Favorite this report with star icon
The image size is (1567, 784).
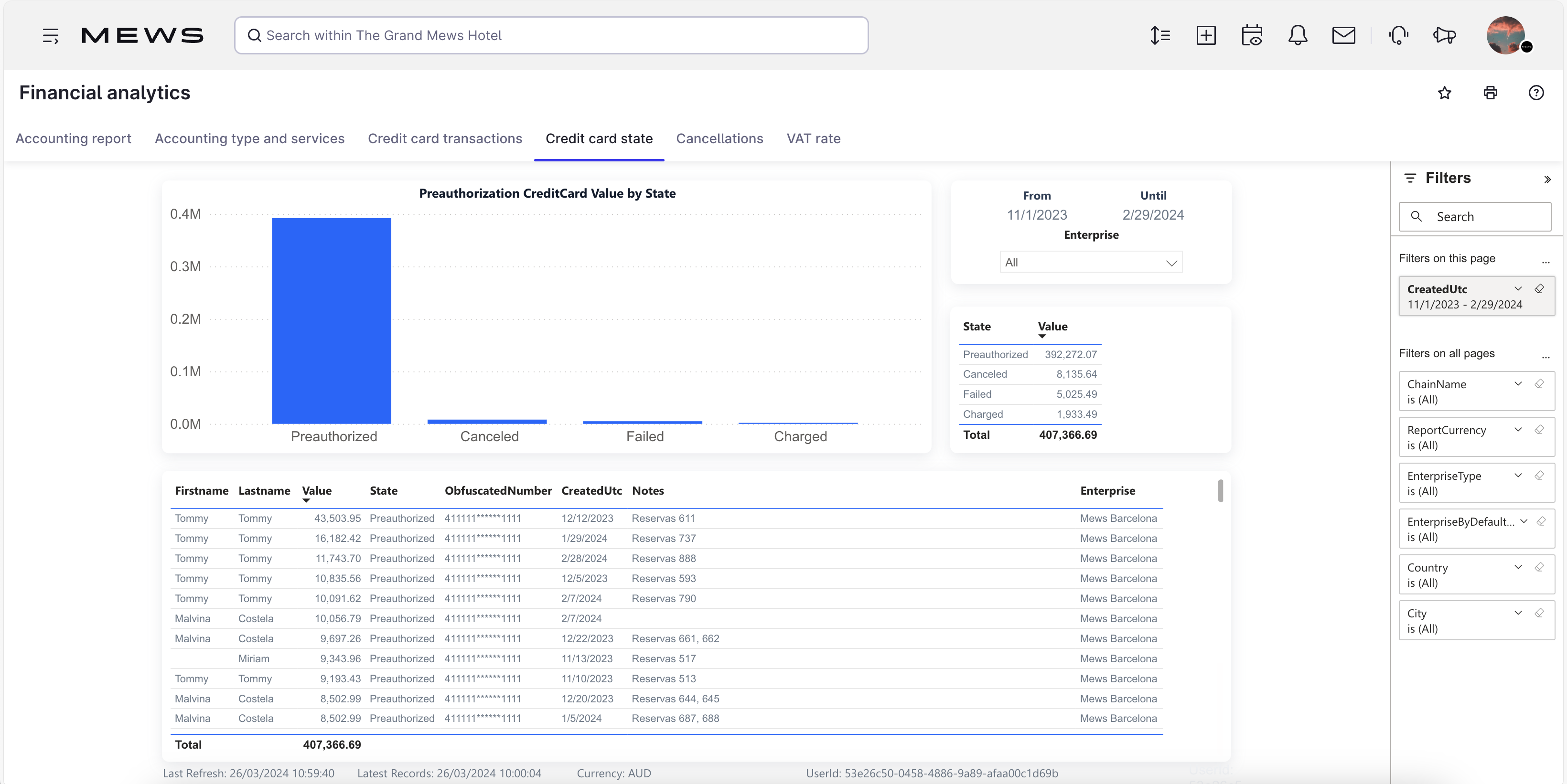tap(1444, 93)
